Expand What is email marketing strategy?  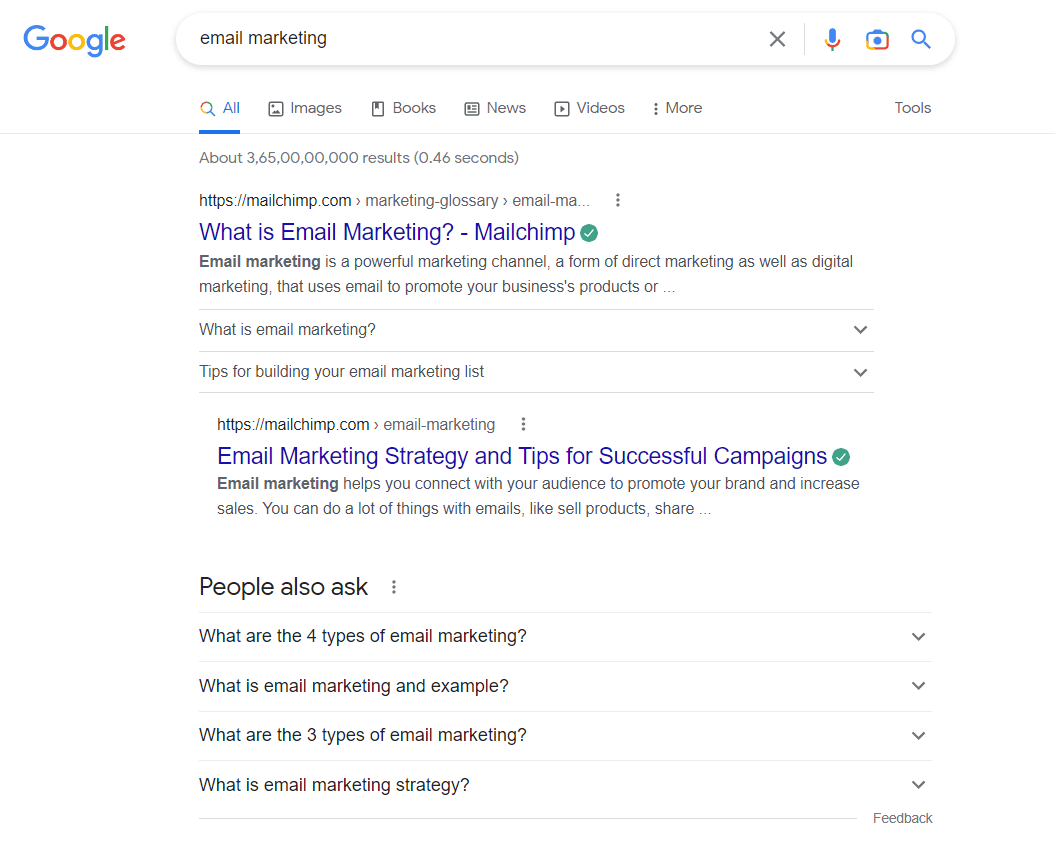point(565,785)
